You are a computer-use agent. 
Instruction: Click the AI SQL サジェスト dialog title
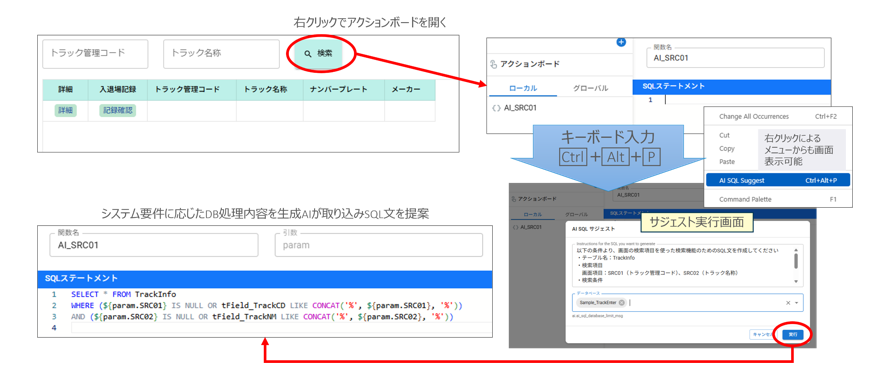pos(594,229)
